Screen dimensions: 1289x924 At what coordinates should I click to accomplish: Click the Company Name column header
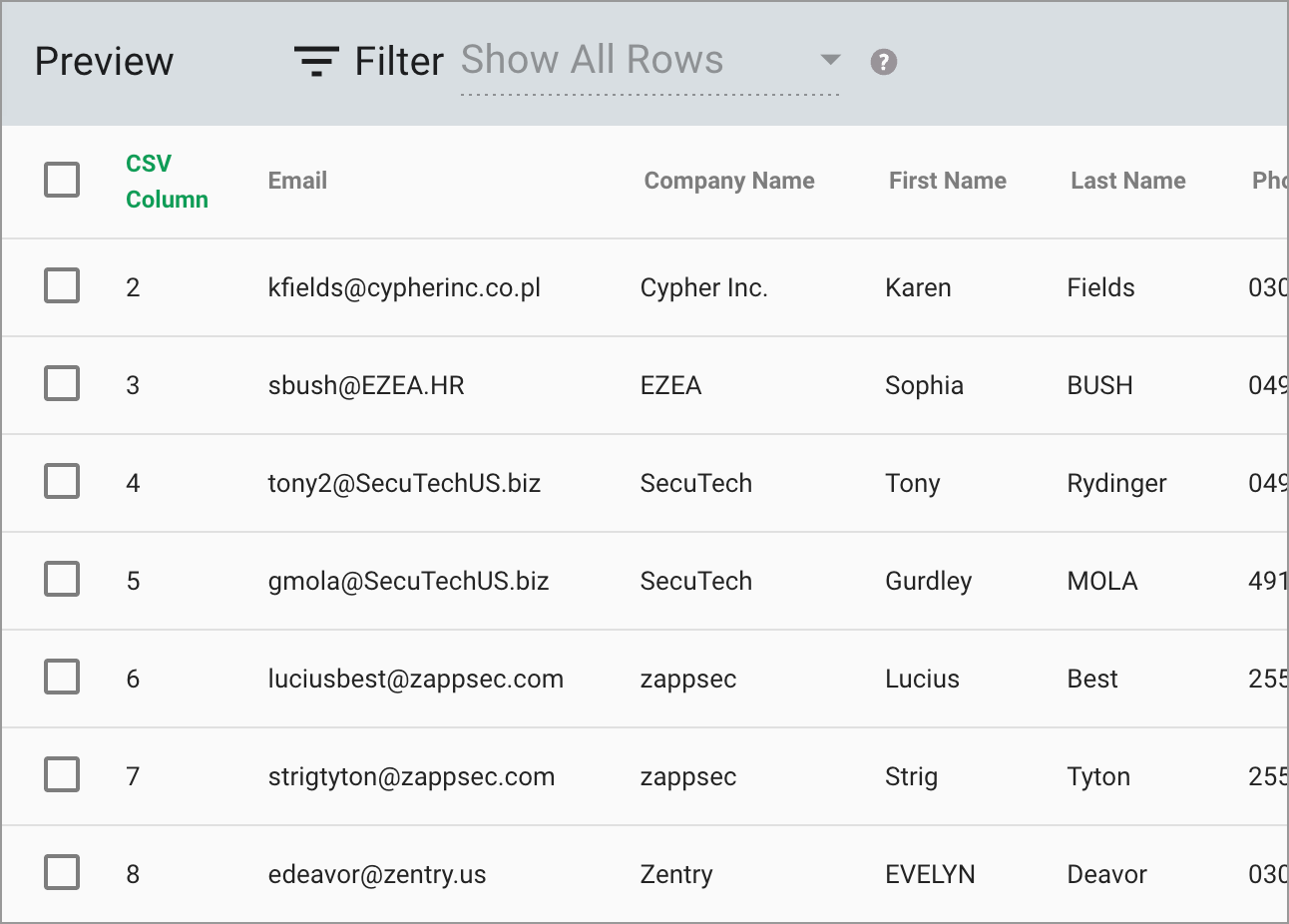729,181
